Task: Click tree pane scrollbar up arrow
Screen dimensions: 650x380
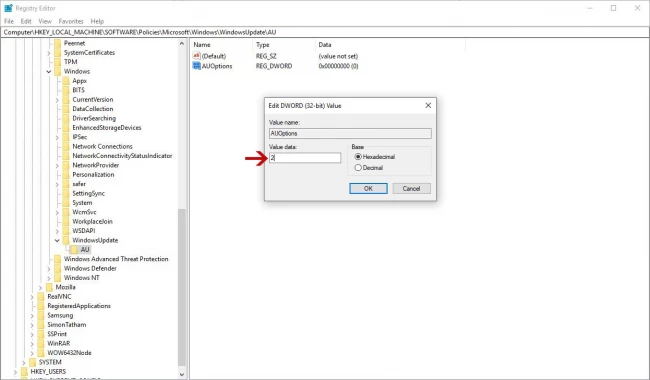Action: point(182,44)
